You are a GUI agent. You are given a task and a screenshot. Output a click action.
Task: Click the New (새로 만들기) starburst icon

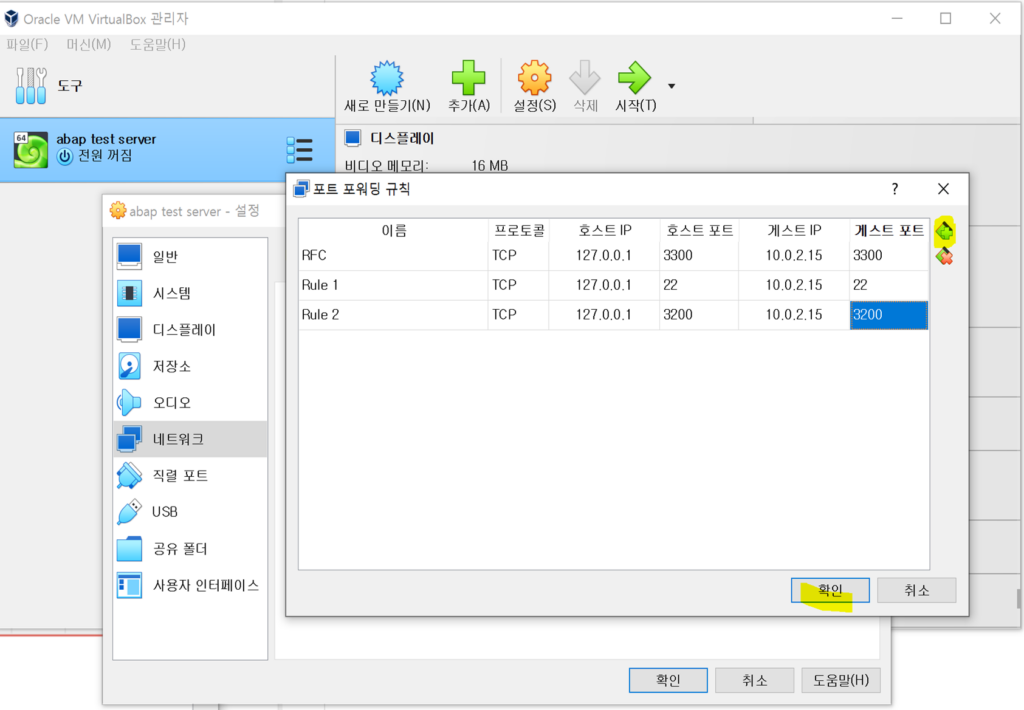click(387, 78)
